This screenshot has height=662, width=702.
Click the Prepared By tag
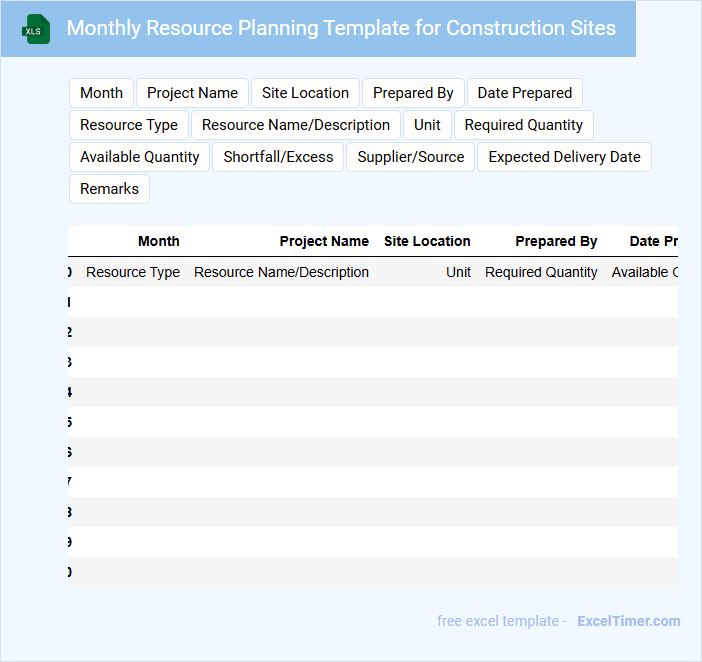tap(413, 93)
